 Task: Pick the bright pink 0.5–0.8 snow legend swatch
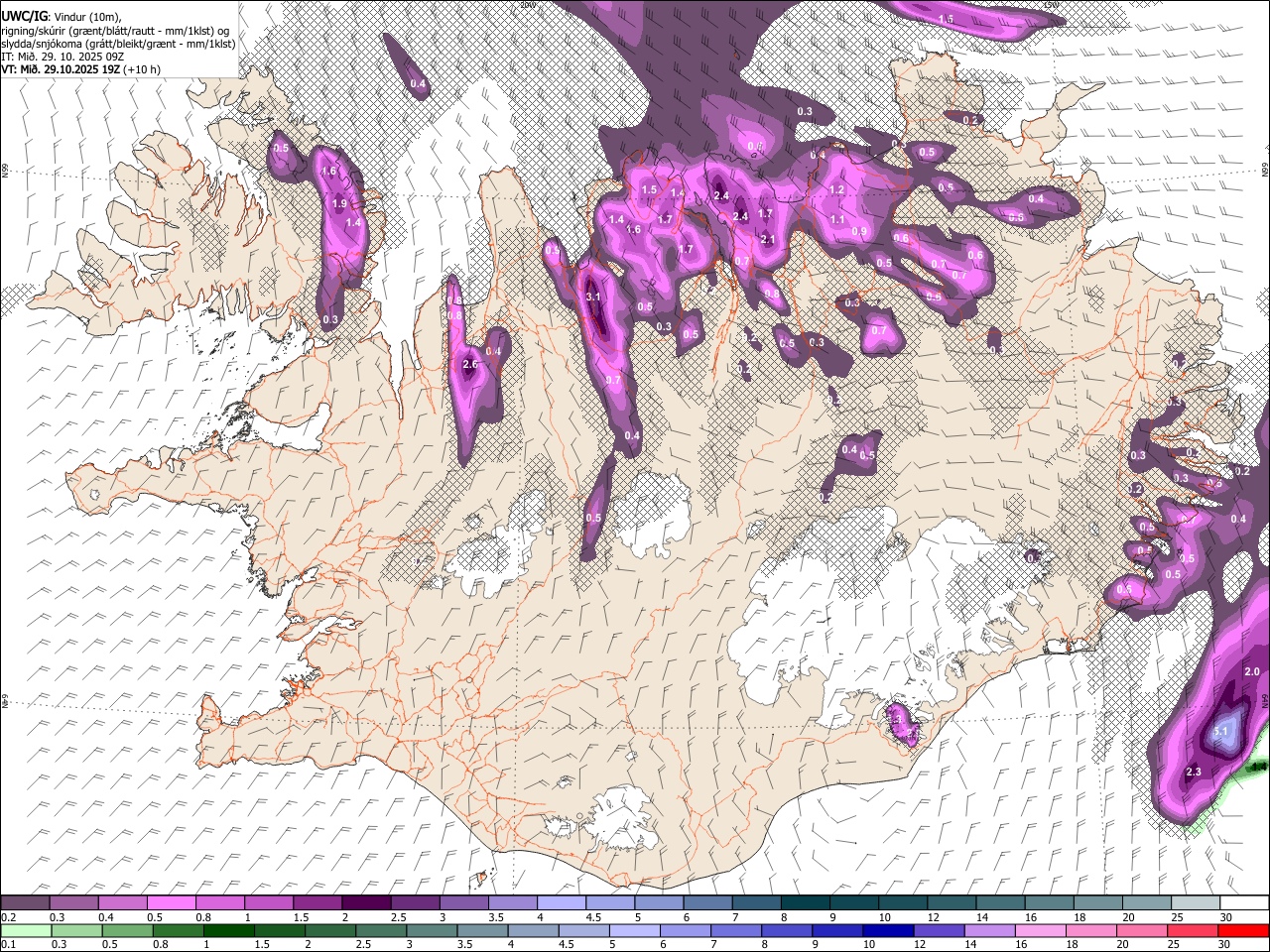(171, 903)
